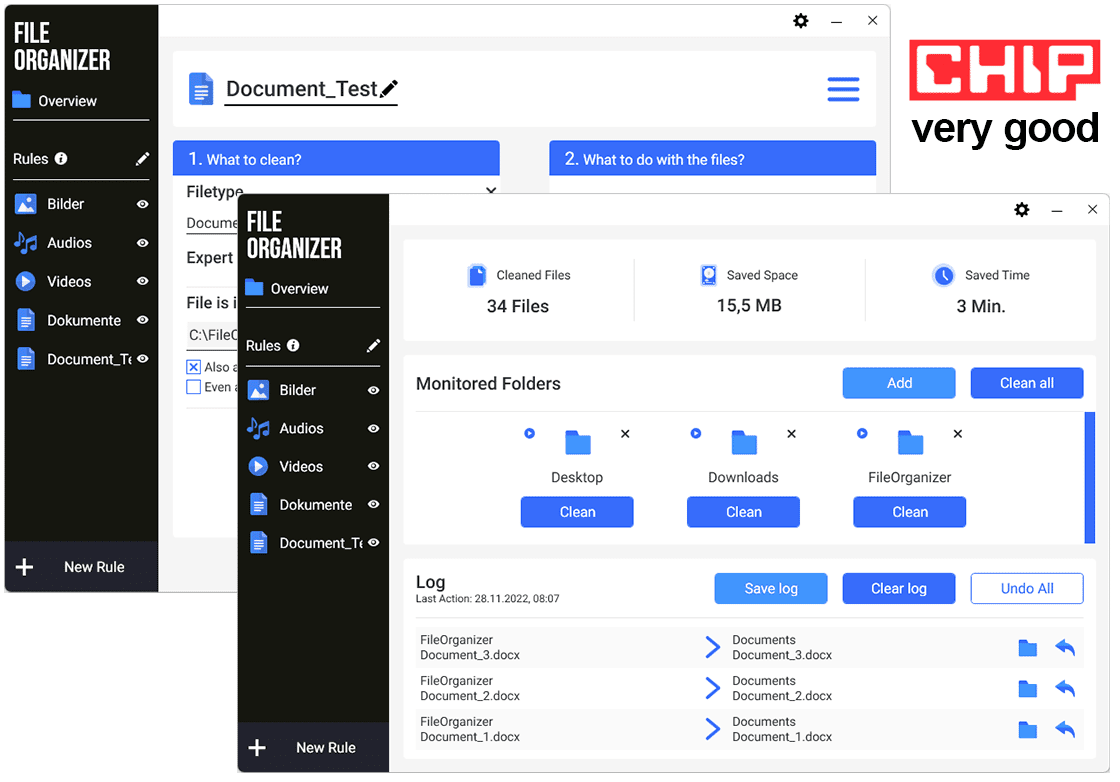
Task: Click the Saved Space disk icon
Action: coord(708,275)
